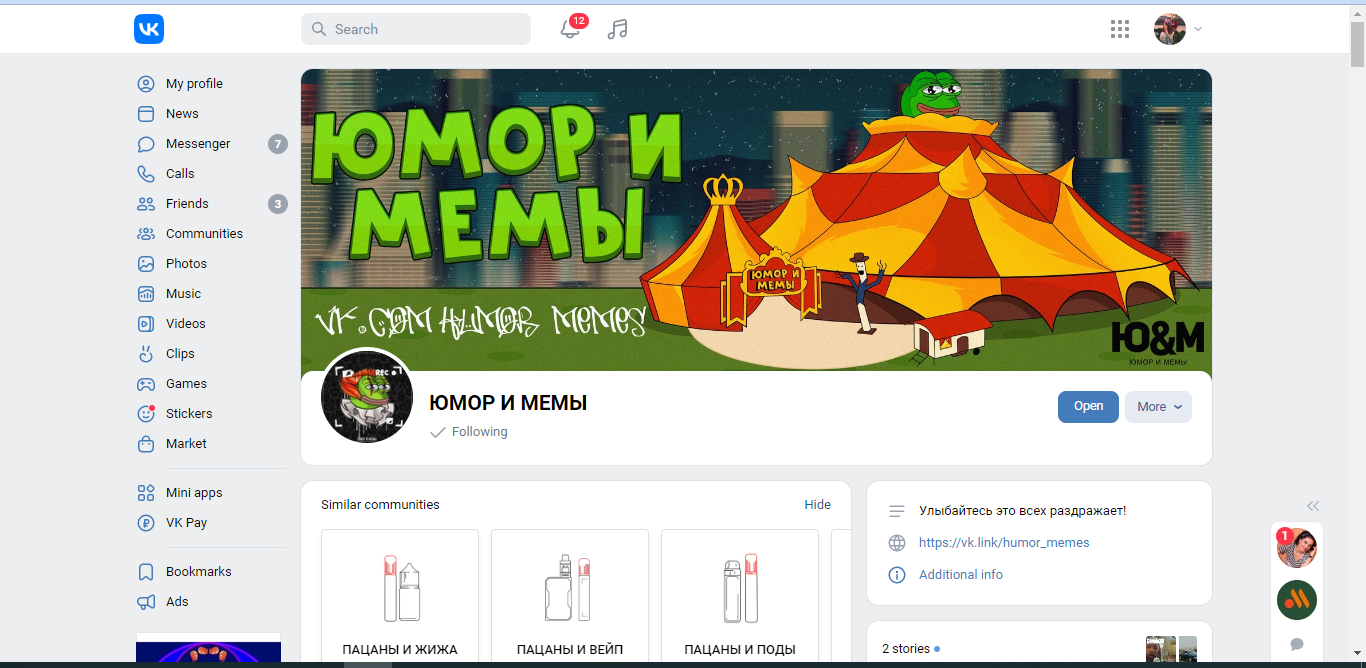Click the Open button on community
The image size is (1366, 668).
coord(1088,407)
